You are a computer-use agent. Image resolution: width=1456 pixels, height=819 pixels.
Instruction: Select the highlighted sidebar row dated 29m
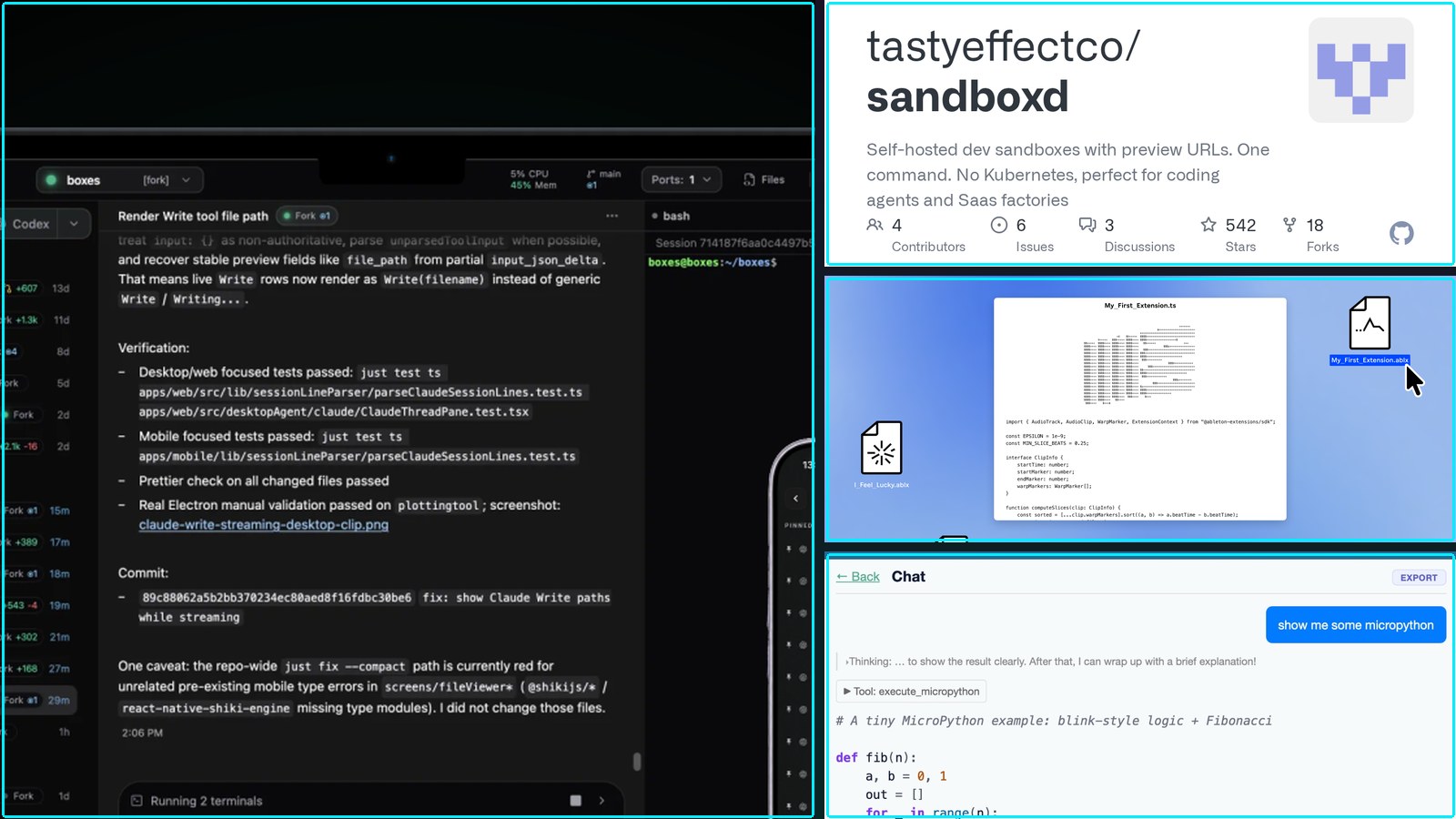coord(37,701)
